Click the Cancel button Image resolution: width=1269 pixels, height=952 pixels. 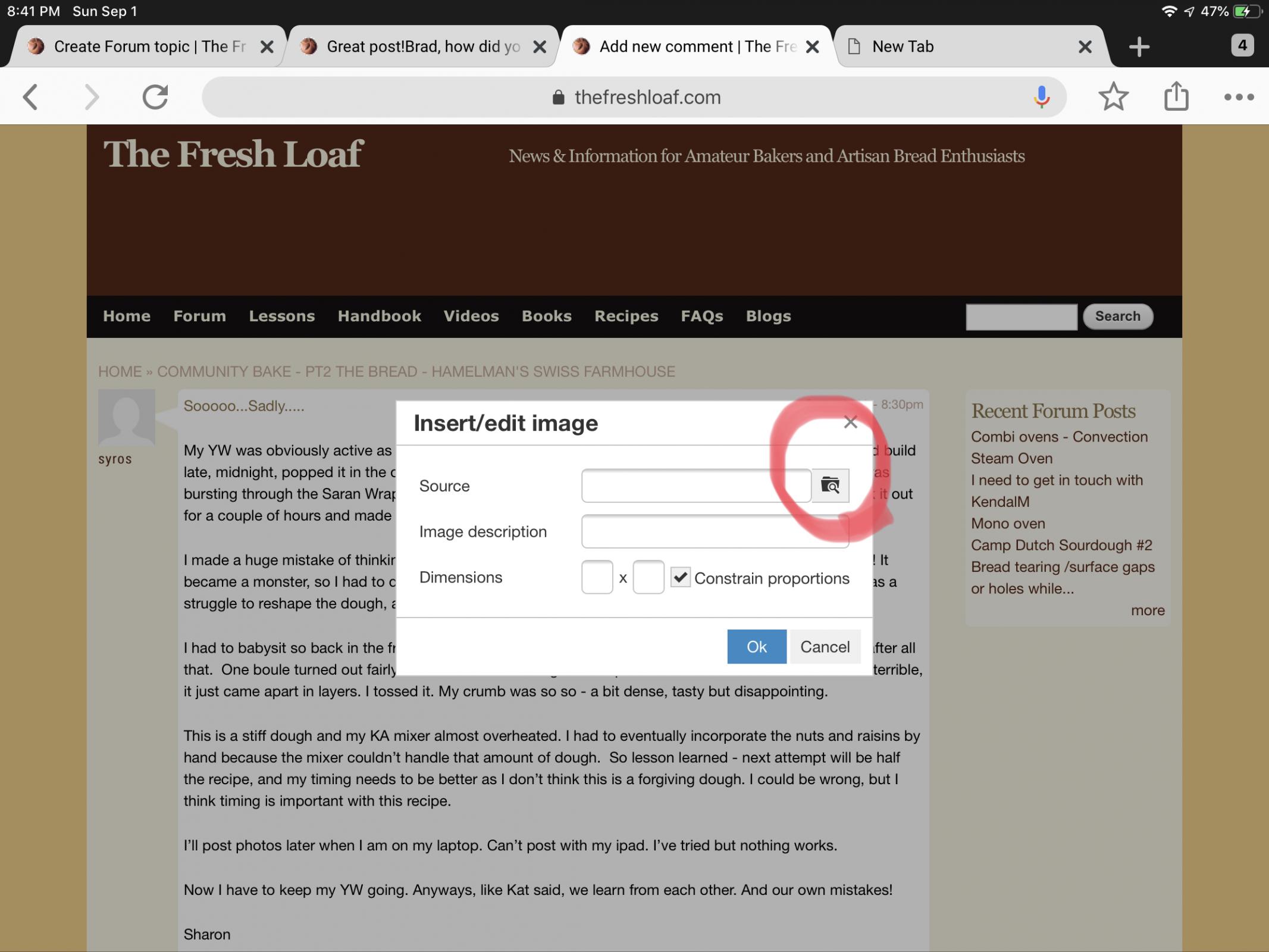[825, 647]
